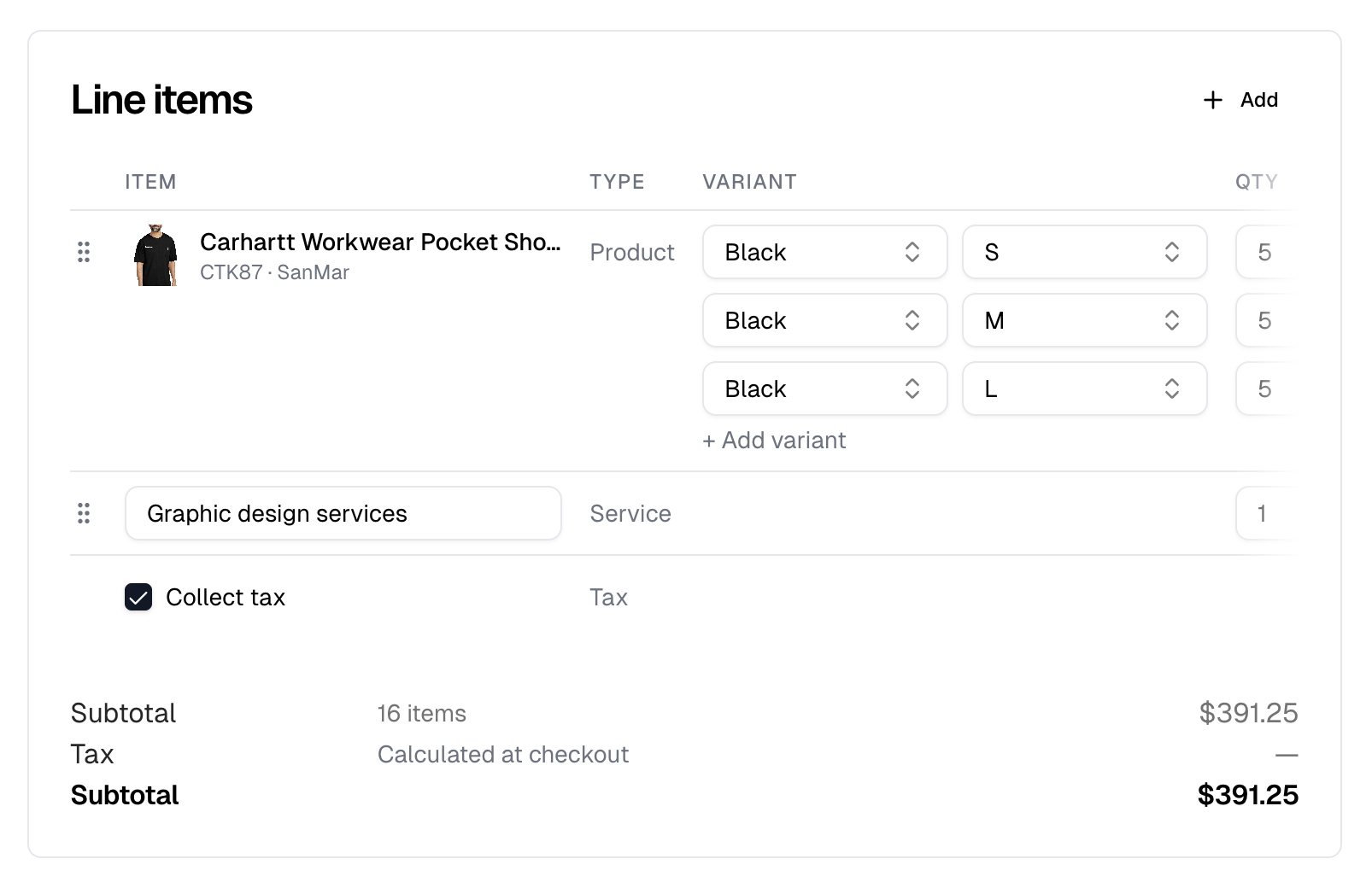Click quantity field for Graphic design services
Screen dimensions: 1372x888
pyautogui.click(x=1264, y=513)
